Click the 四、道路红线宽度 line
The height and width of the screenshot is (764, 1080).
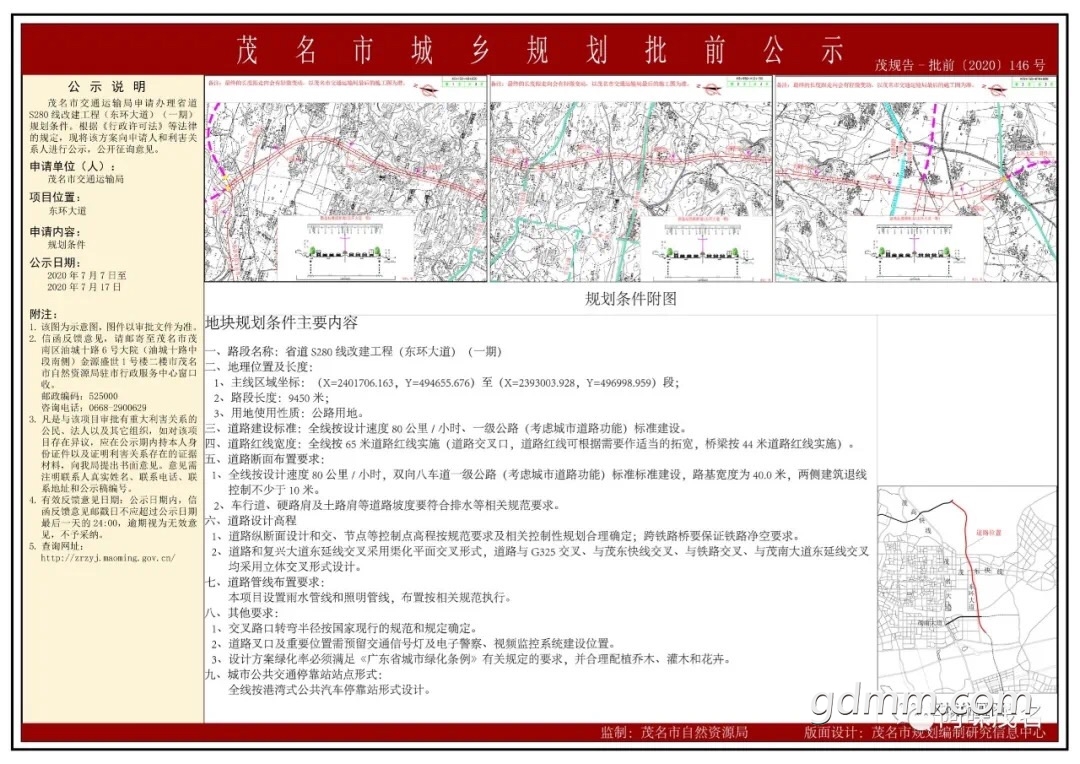click(530, 444)
